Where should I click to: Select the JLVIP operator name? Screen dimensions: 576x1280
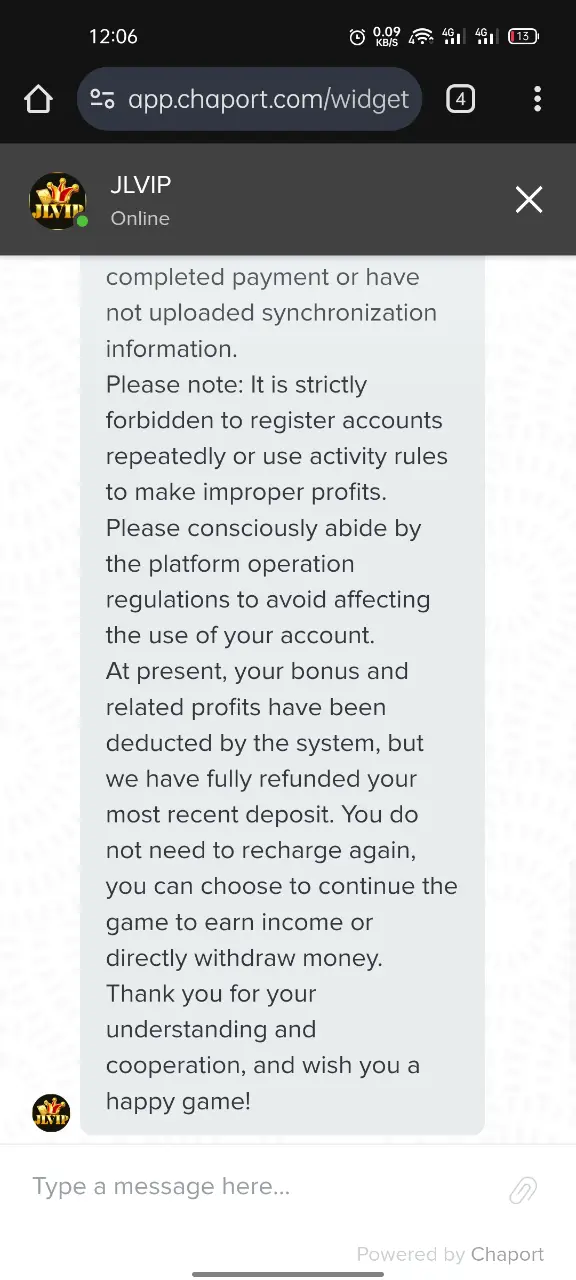(x=141, y=185)
